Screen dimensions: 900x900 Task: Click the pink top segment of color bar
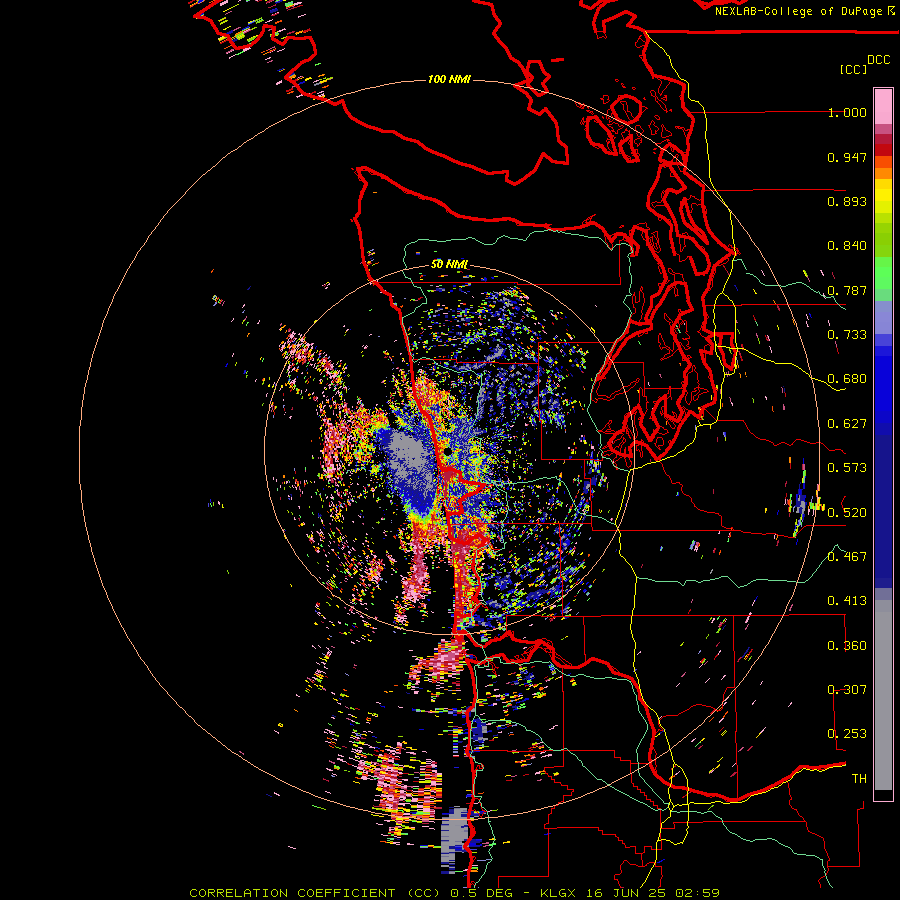click(883, 106)
